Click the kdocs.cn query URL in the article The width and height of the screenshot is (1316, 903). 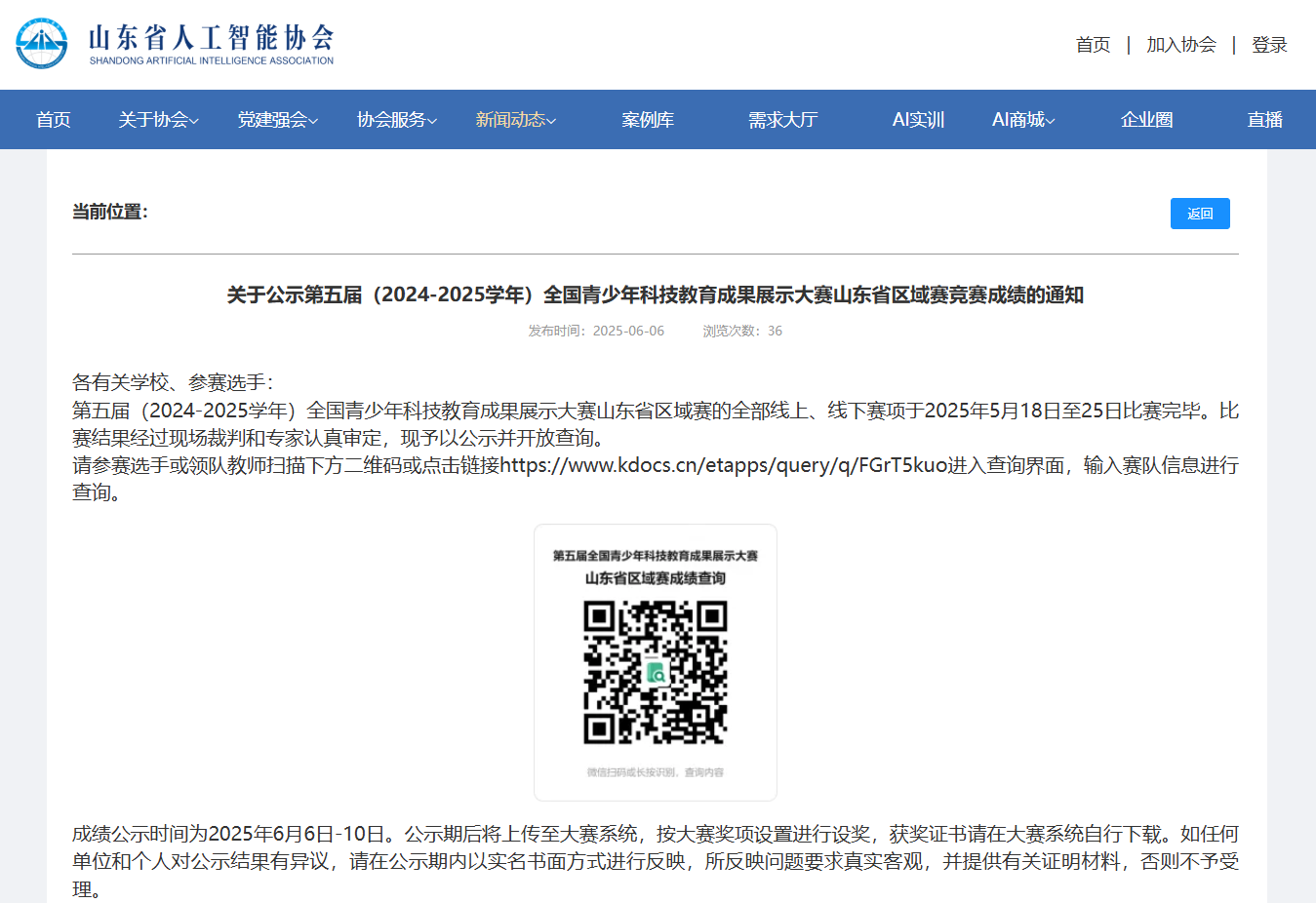click(x=724, y=465)
